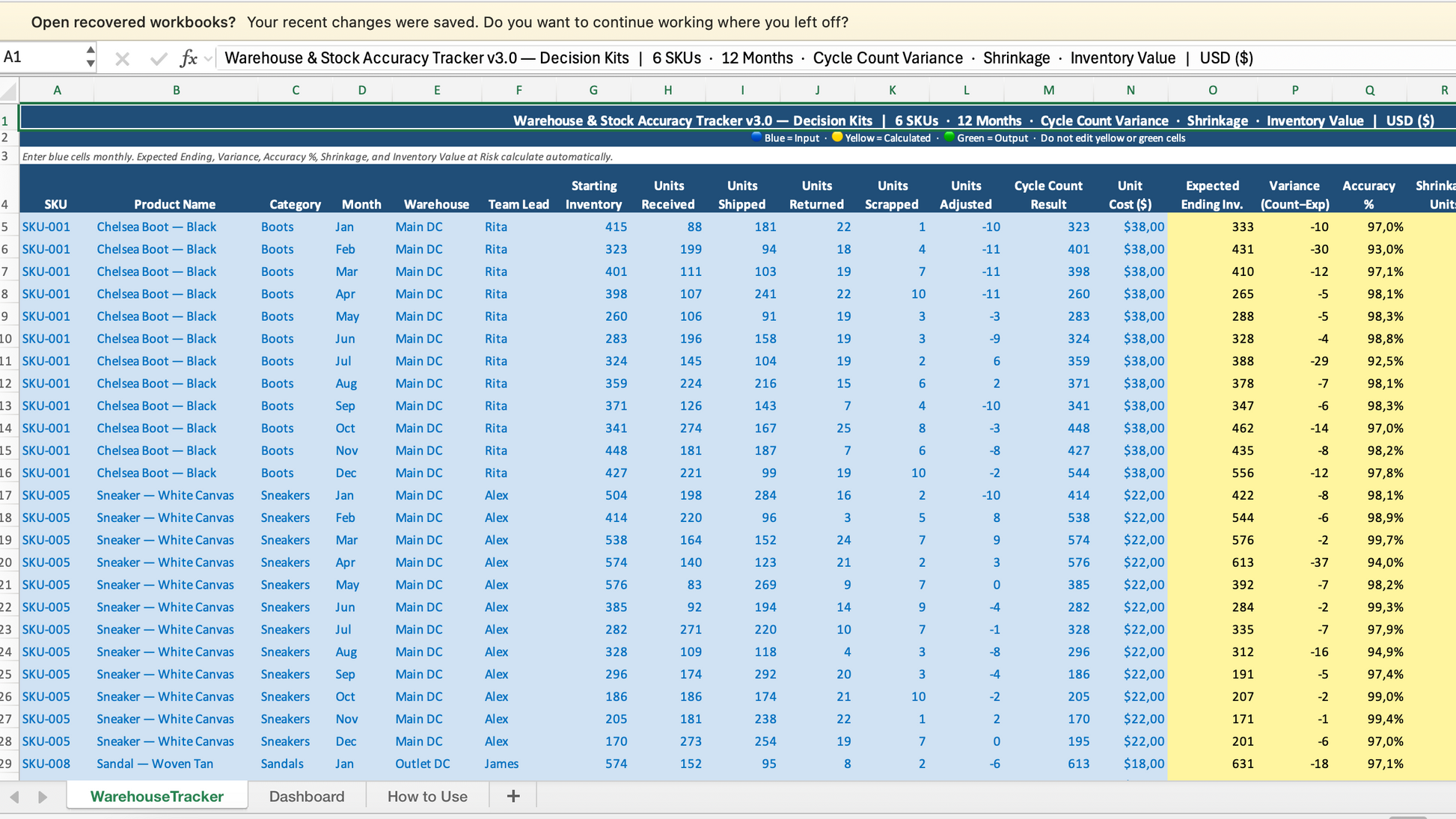This screenshot has width=1456, height=819.
Task: Select row 17 header
Action: [x=7, y=495]
